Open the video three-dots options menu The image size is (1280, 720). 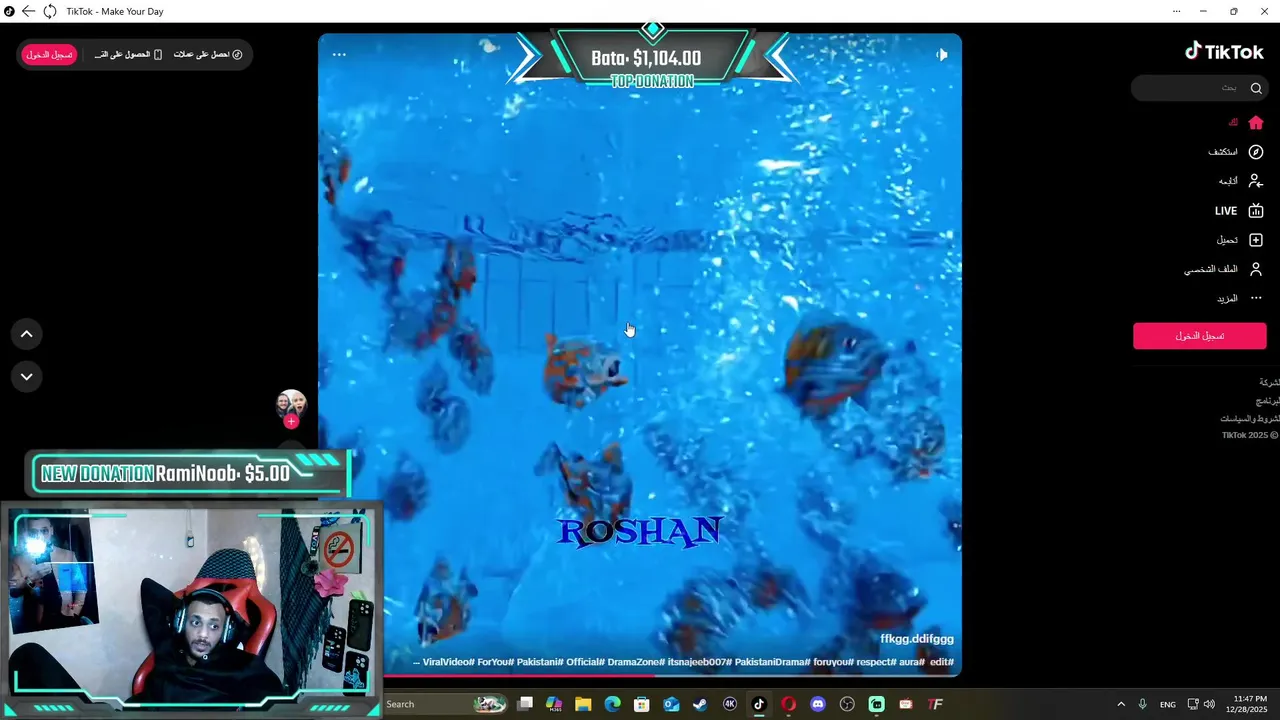click(x=339, y=55)
